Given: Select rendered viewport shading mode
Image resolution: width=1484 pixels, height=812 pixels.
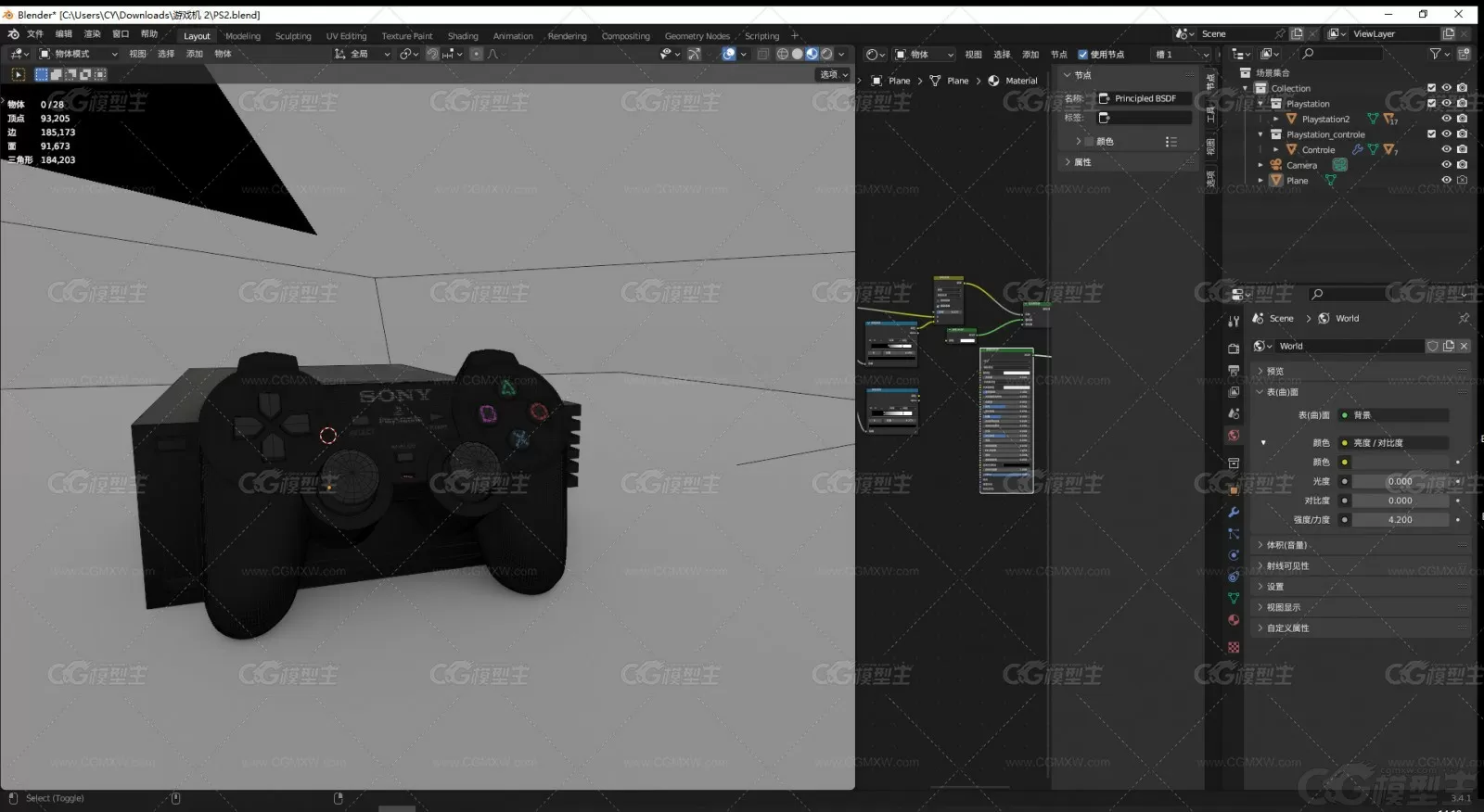Looking at the screenshot, I should pyautogui.click(x=826, y=54).
